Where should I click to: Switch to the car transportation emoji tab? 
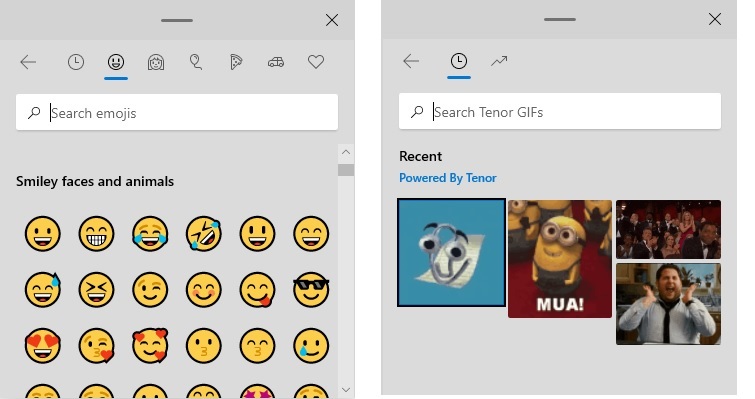click(x=276, y=62)
